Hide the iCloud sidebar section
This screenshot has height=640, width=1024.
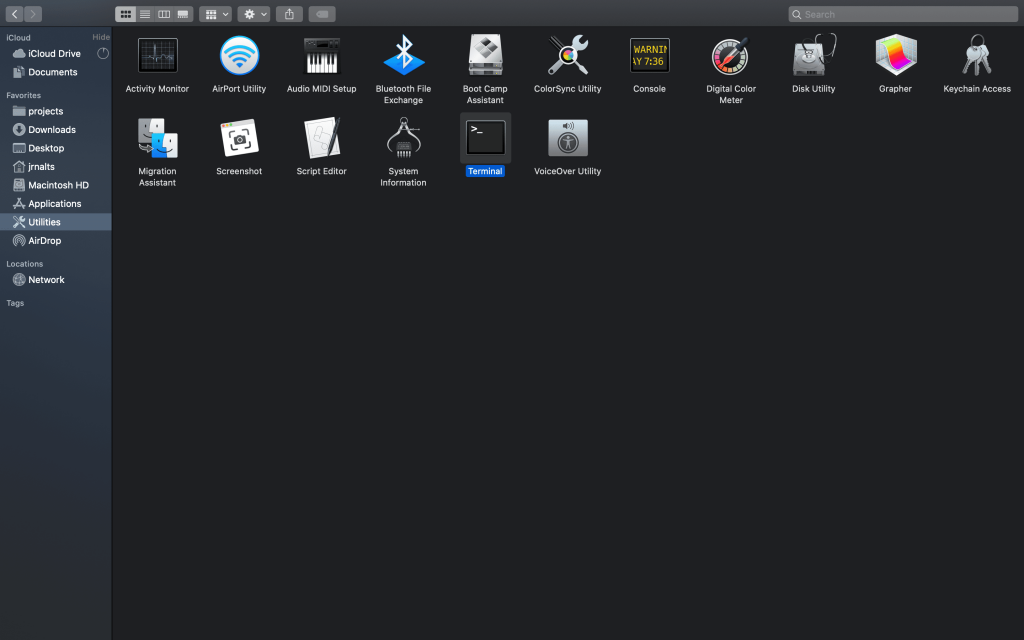[101, 37]
